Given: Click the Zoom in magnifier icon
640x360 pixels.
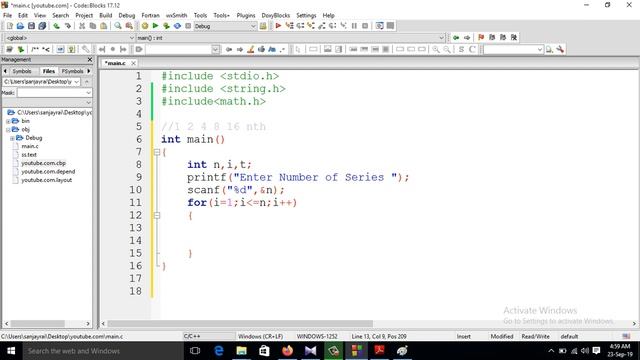Looking at the screenshot, I should pos(436,49).
